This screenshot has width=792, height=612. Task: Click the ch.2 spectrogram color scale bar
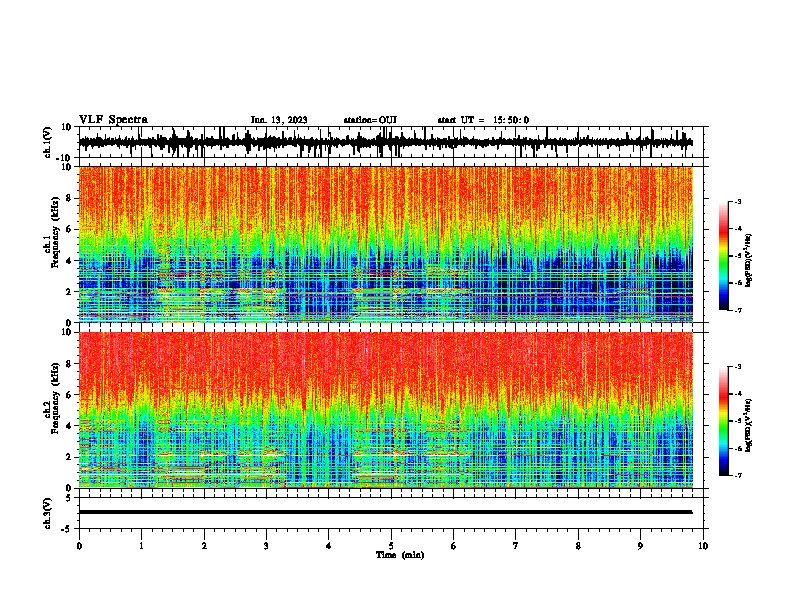(x=724, y=421)
